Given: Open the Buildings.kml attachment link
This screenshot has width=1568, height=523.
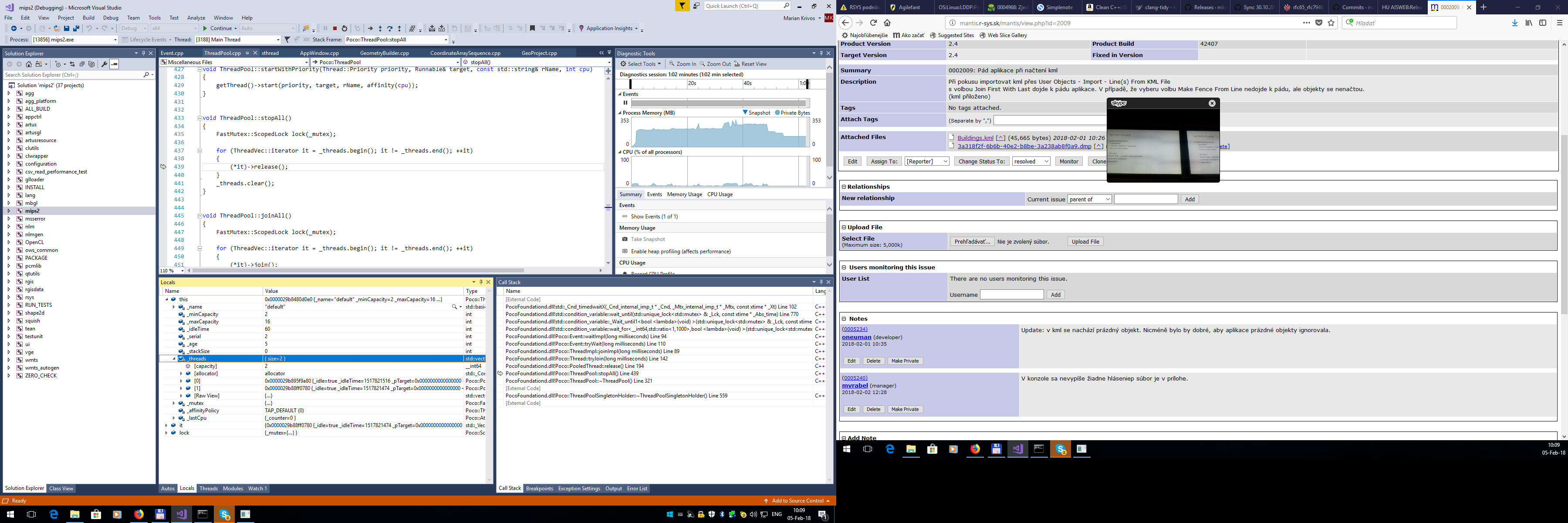Looking at the screenshot, I should tap(977, 137).
